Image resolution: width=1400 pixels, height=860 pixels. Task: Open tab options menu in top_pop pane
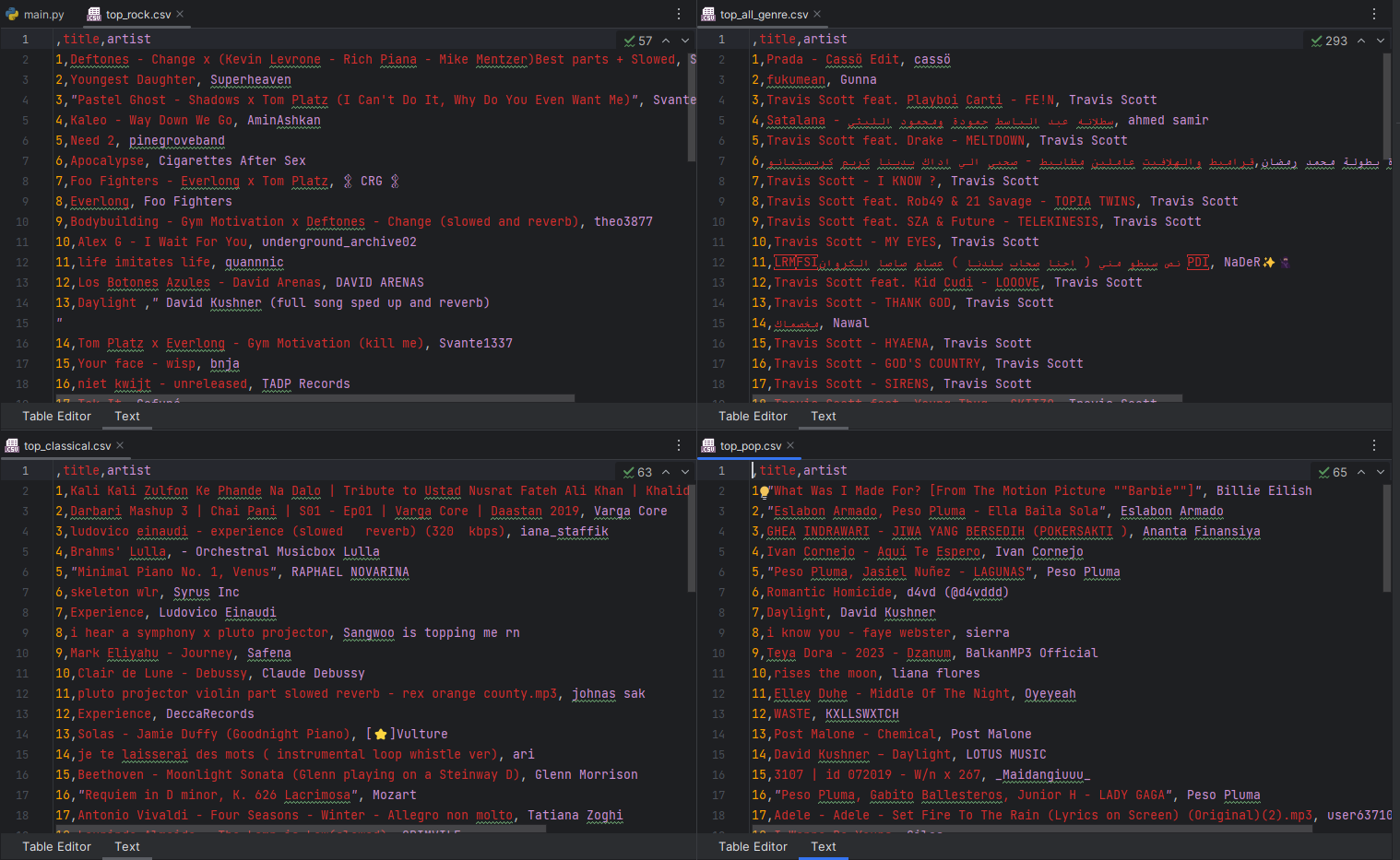tap(1374, 445)
